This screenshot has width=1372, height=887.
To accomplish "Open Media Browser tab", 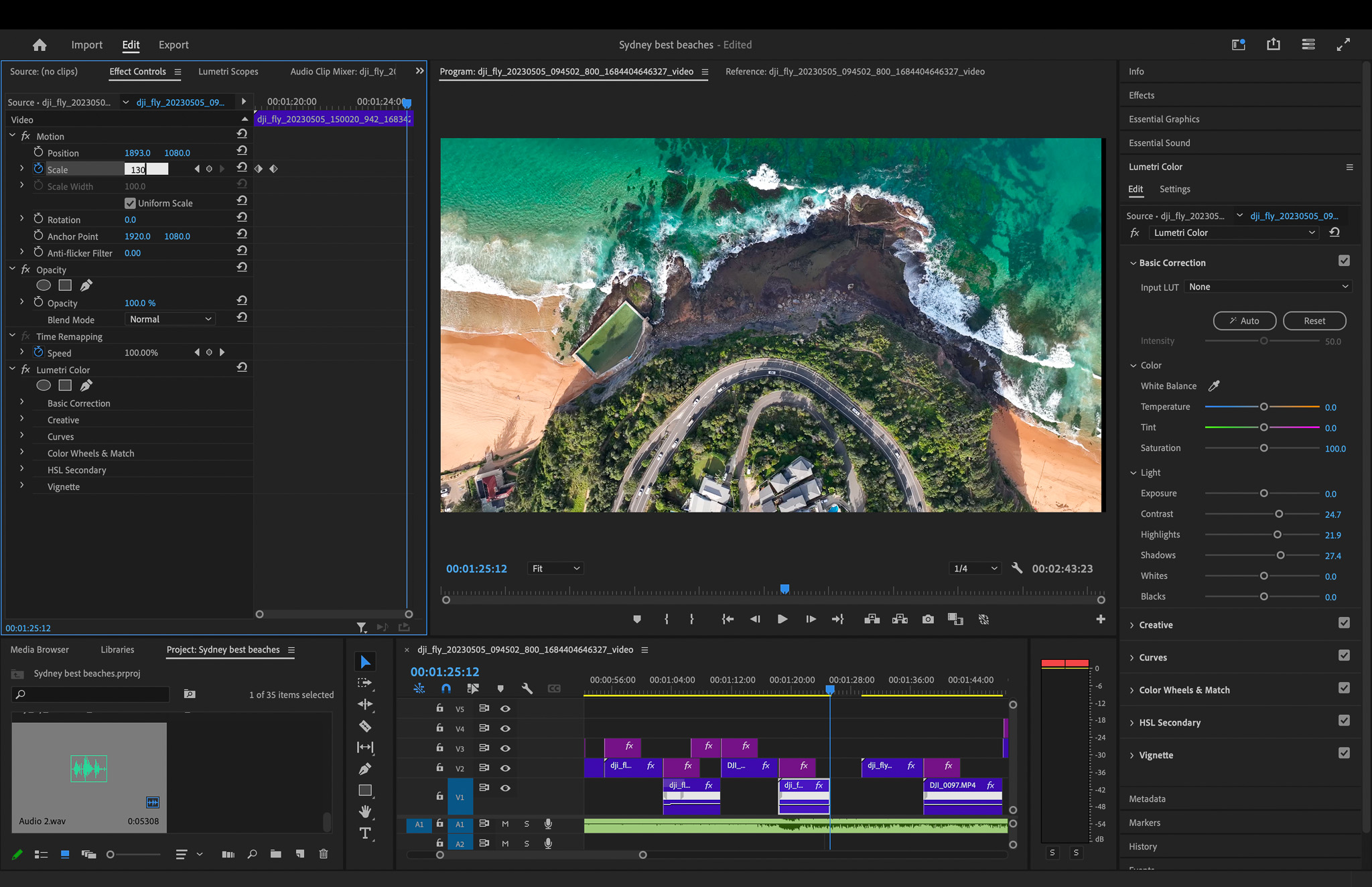I will click(40, 650).
